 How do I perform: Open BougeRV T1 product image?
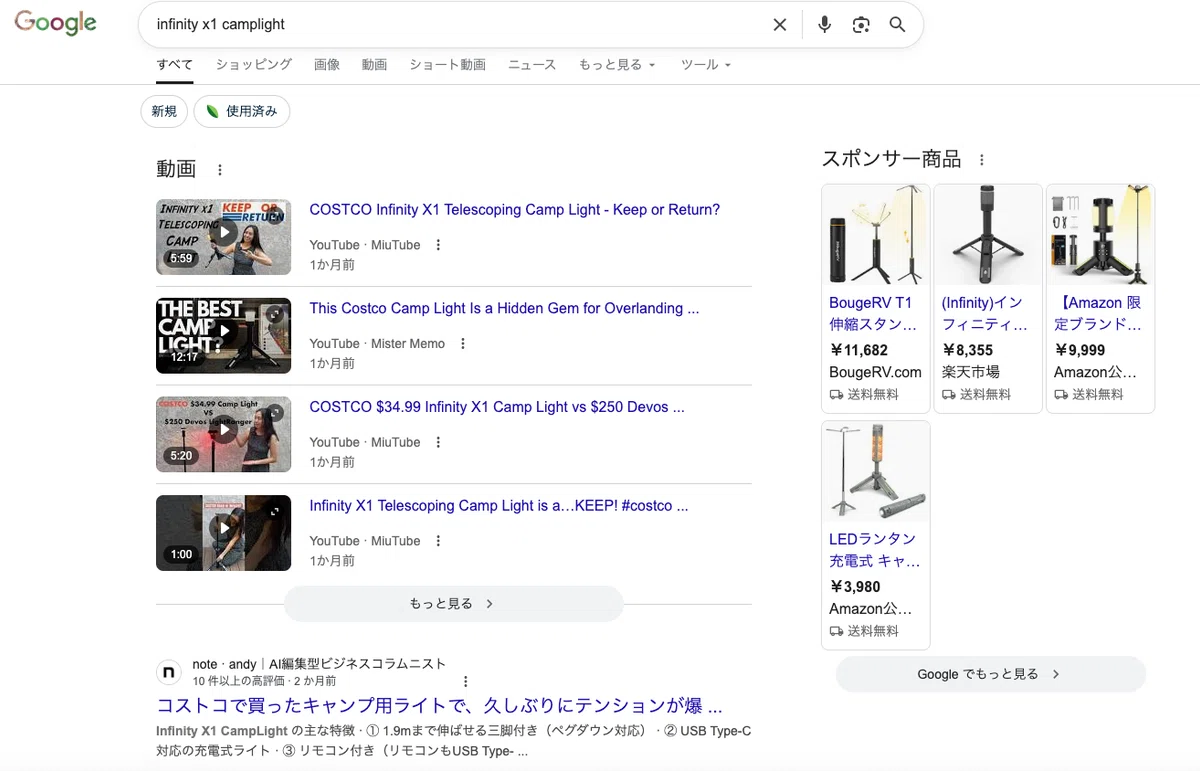pyautogui.click(x=876, y=235)
